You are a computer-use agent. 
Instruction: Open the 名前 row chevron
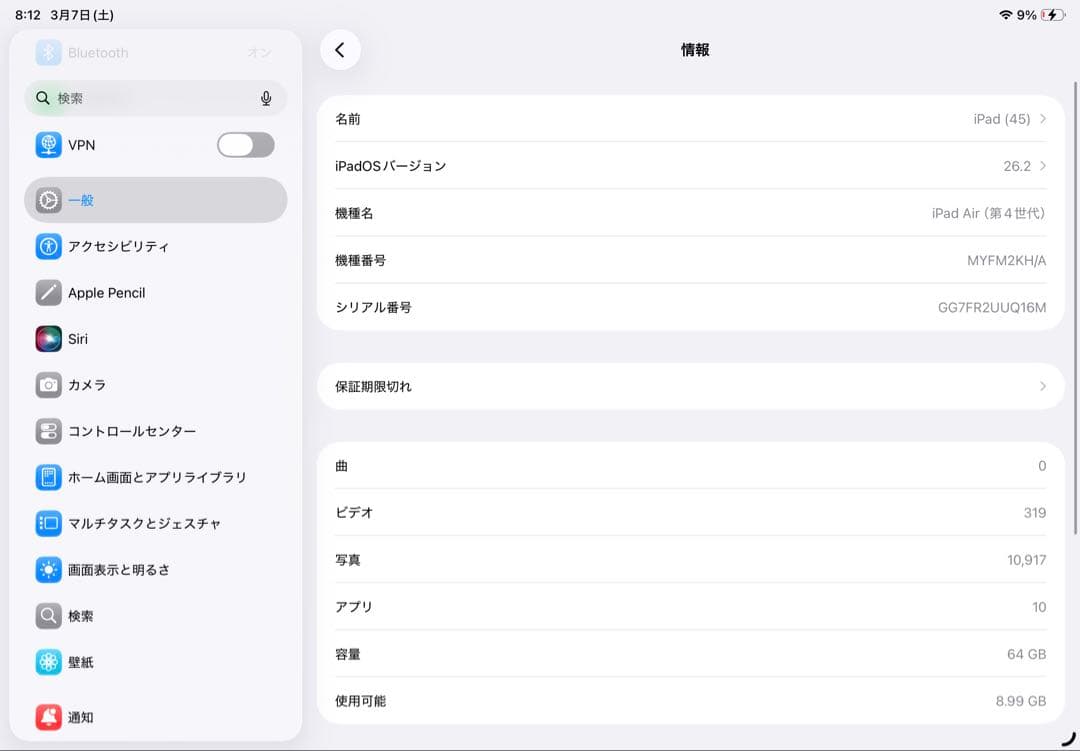pos(1043,119)
